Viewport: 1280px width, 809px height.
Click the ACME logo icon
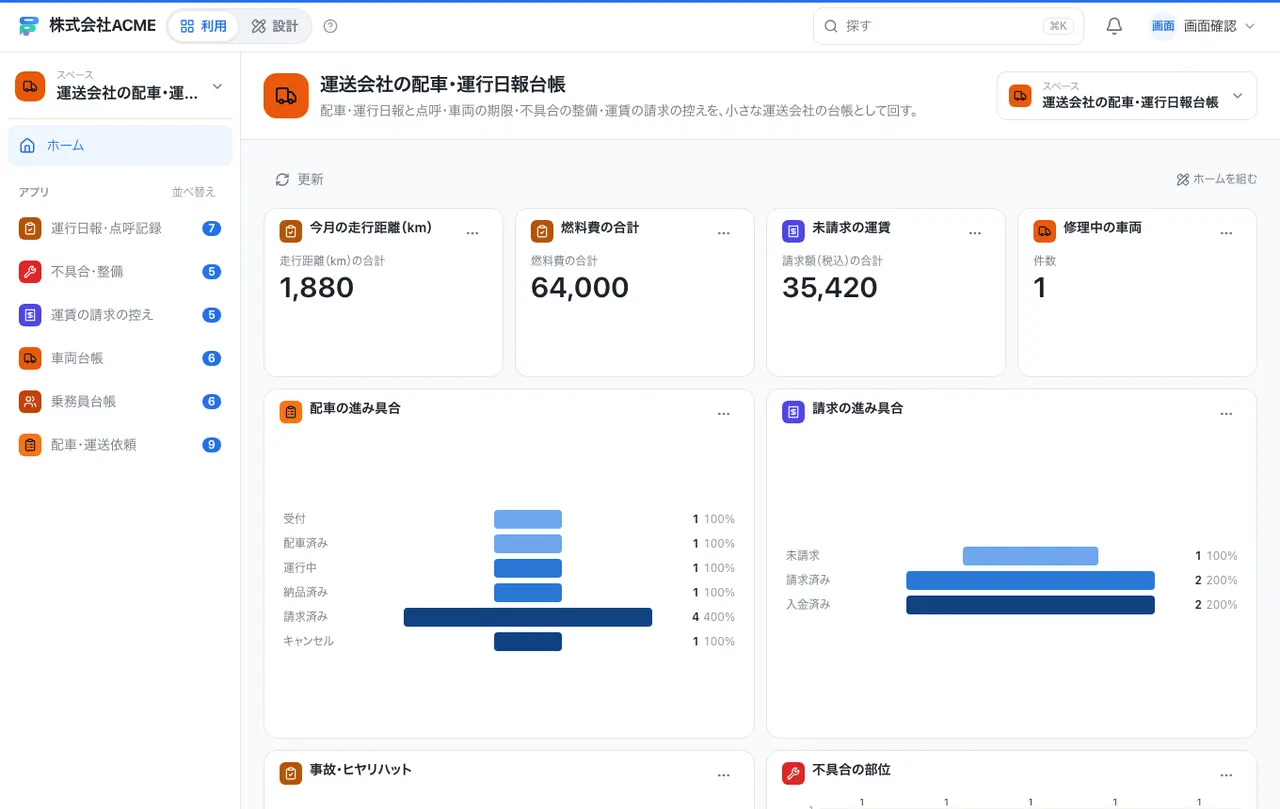(x=29, y=26)
